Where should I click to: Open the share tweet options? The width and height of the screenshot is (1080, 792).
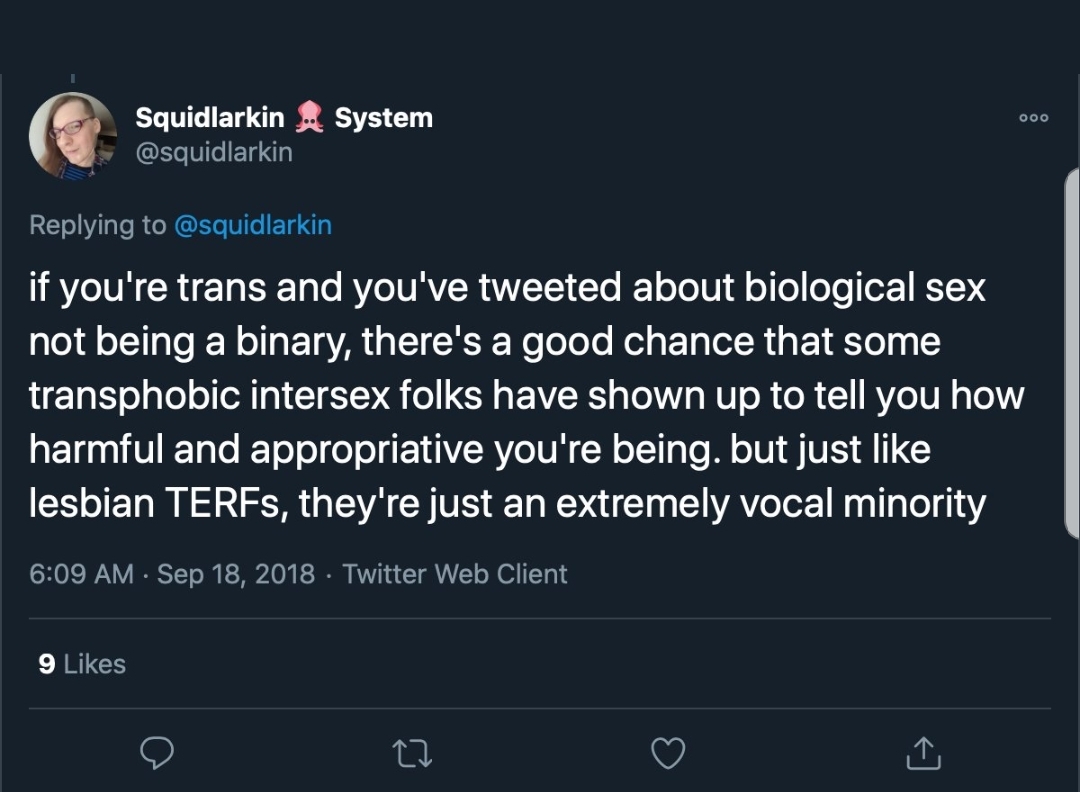pyautogui.click(x=922, y=753)
